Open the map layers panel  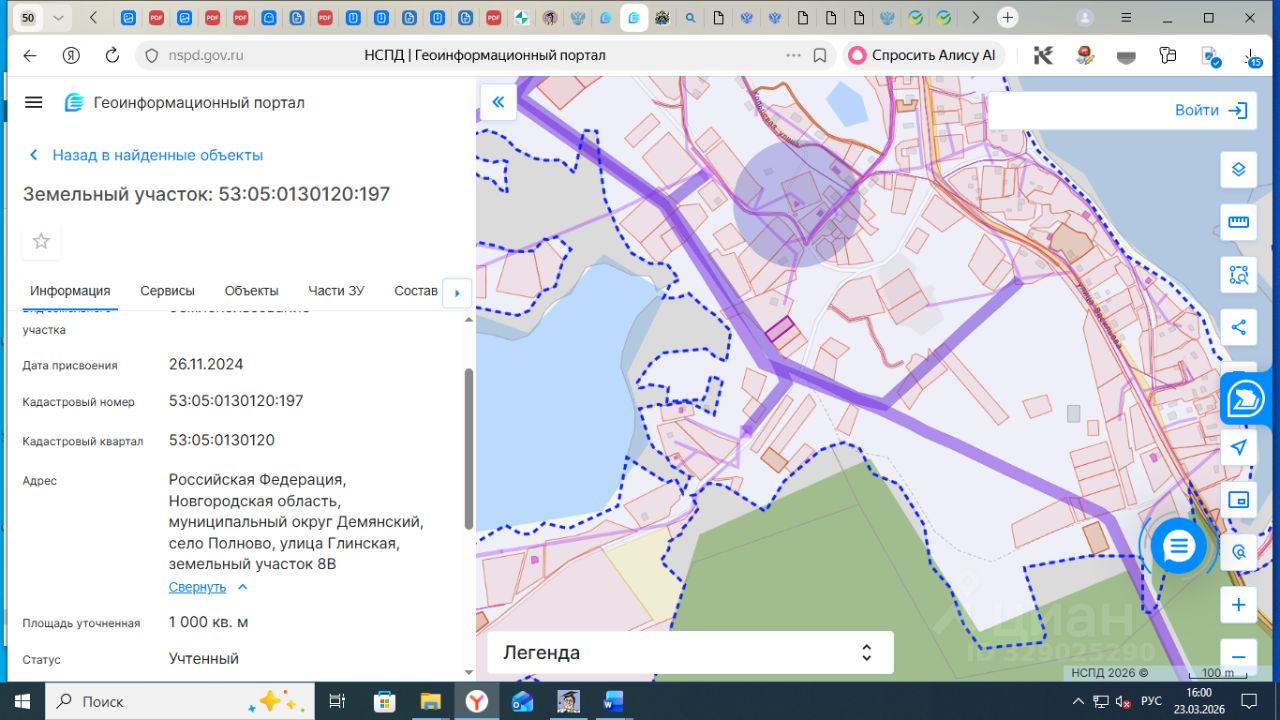pos(1238,169)
